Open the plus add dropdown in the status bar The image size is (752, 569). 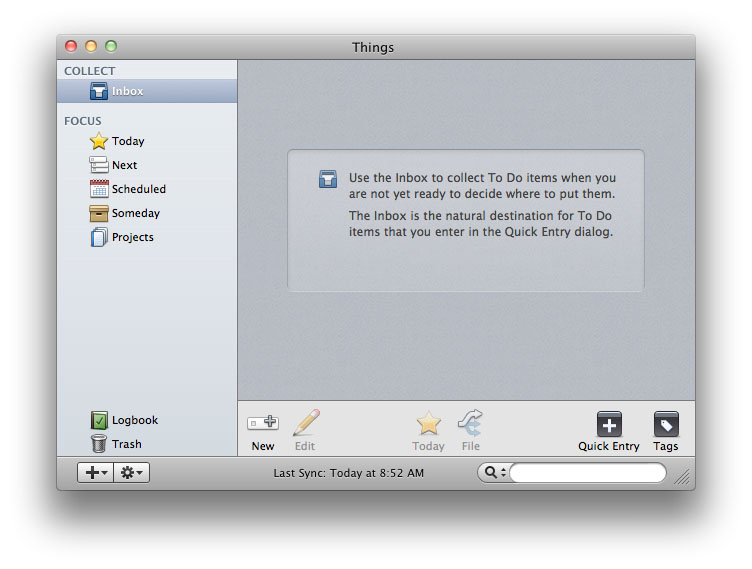(95, 473)
